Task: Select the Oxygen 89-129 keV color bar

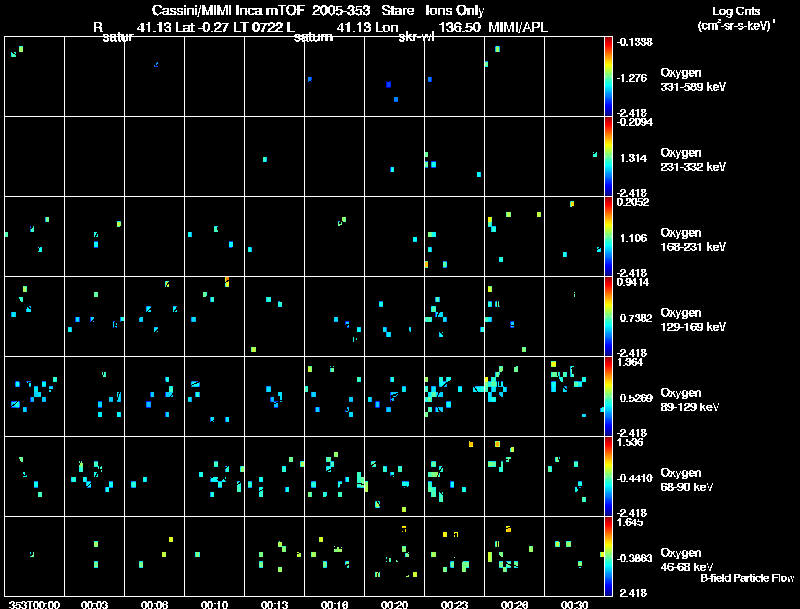Action: [x=608, y=397]
